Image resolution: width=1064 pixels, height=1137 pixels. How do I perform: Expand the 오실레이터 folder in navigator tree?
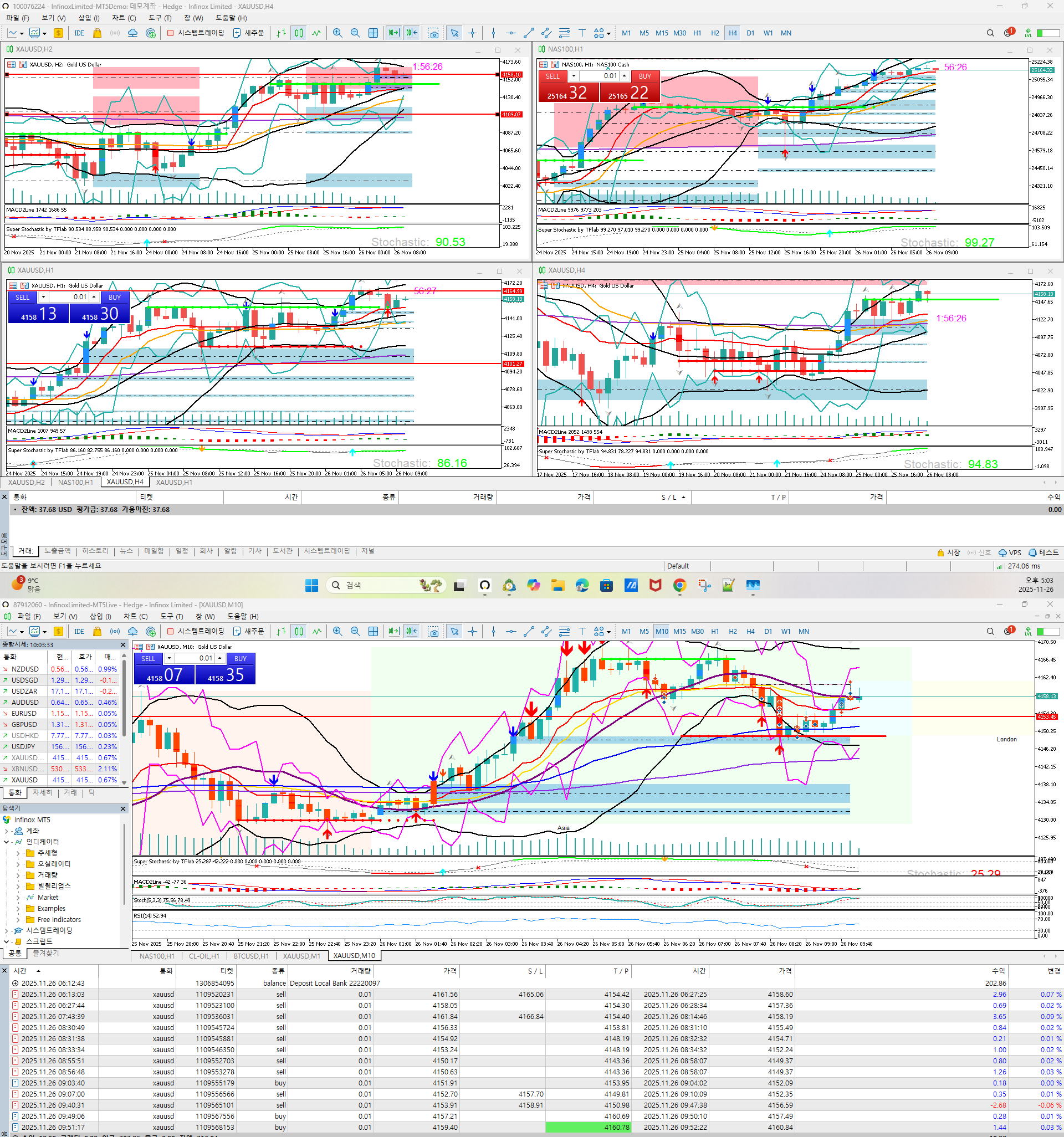pos(18,864)
